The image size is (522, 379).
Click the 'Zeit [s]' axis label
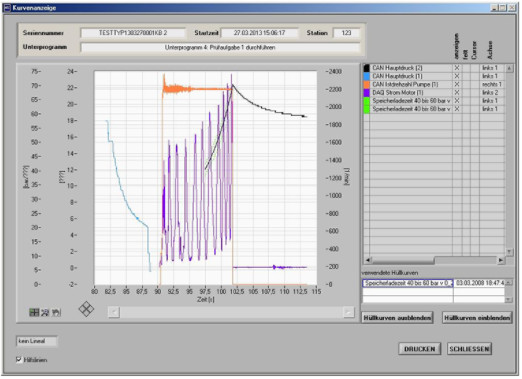tap(206, 299)
